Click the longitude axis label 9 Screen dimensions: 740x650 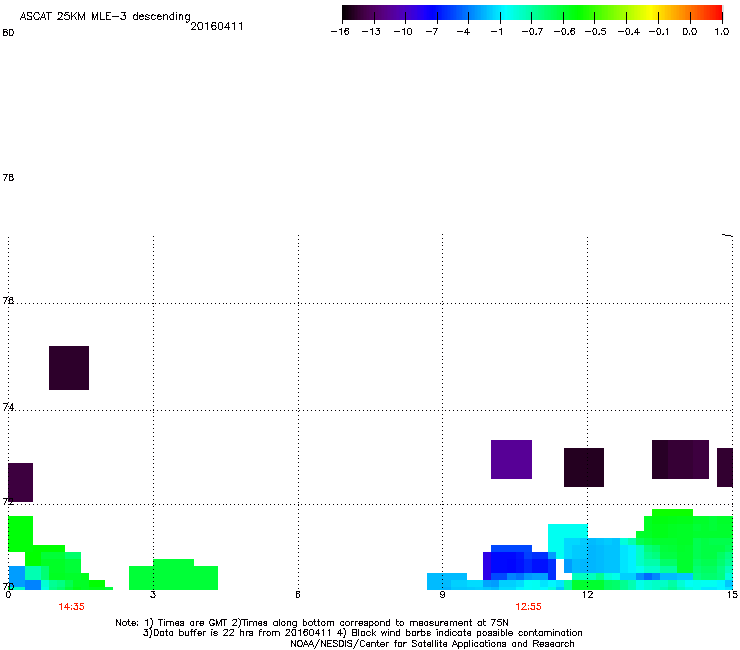point(442,595)
